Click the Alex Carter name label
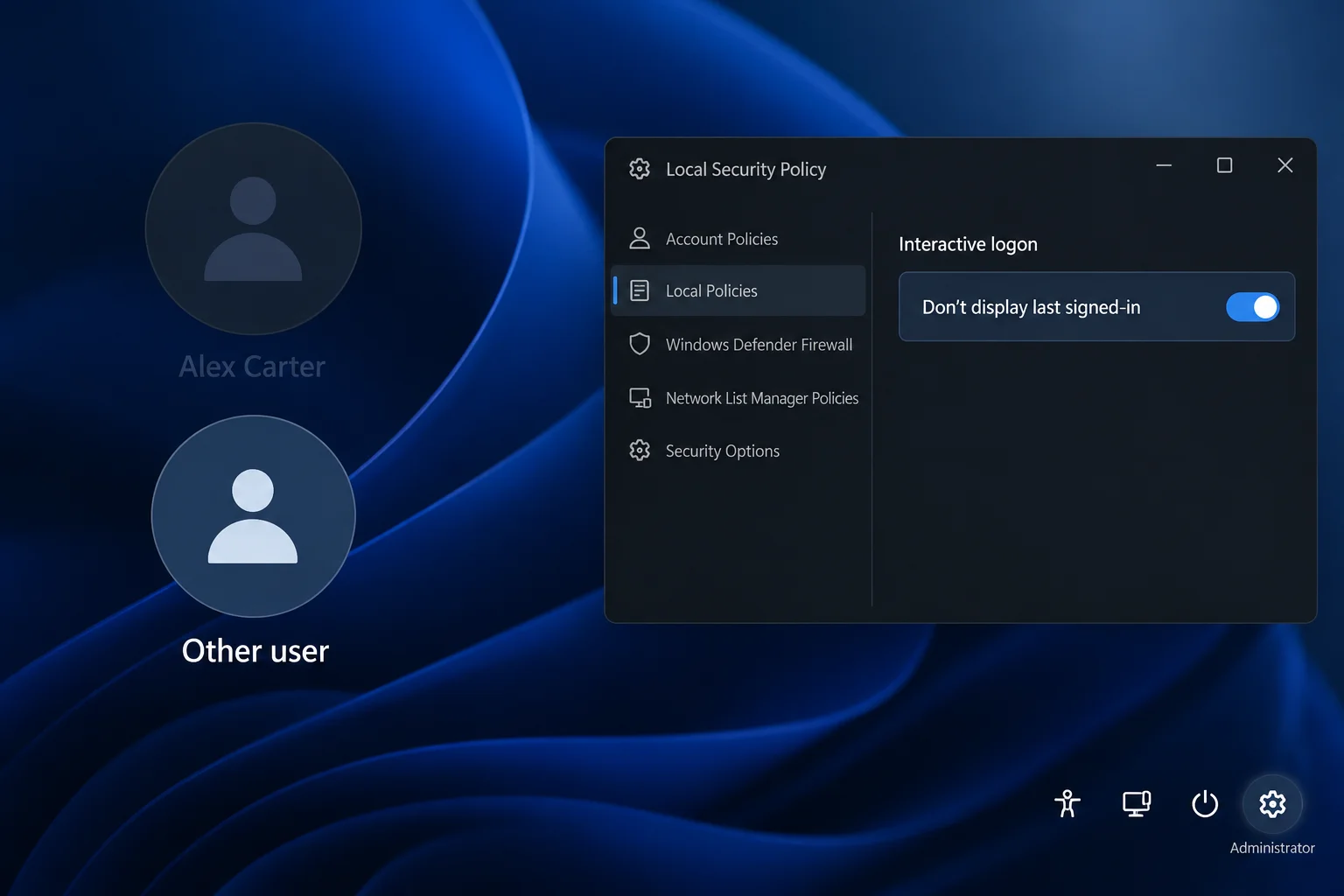This screenshot has width=1344, height=896. click(x=252, y=367)
